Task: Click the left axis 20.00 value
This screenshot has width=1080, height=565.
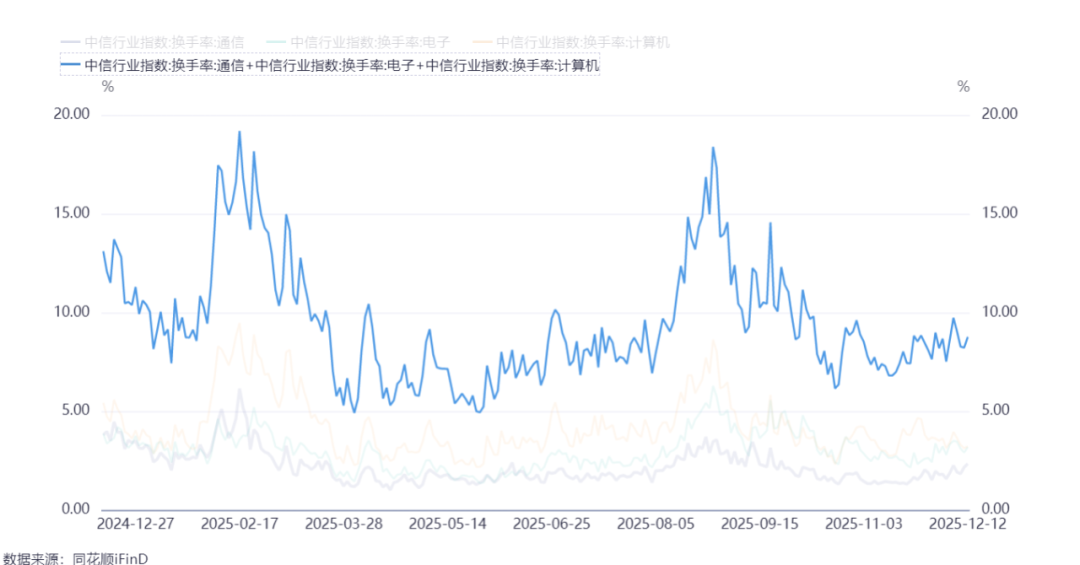Action: click(x=72, y=114)
